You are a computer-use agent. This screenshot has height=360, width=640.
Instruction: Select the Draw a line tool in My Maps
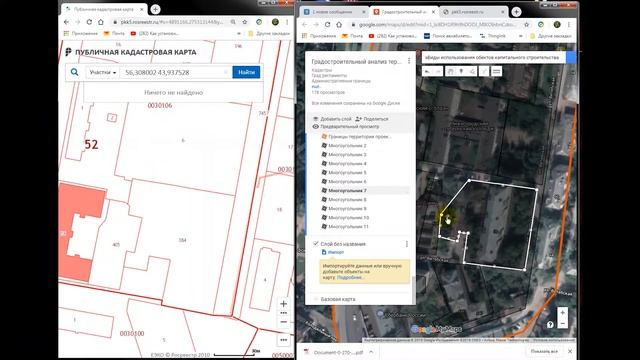tap(472, 71)
